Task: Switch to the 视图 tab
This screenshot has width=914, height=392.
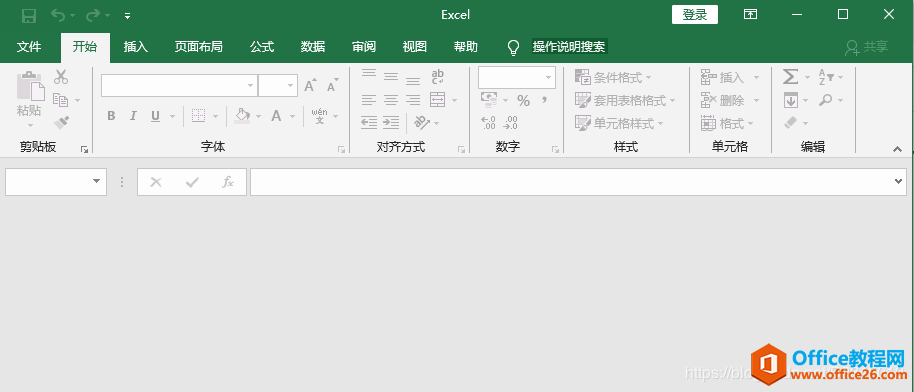Action: (x=415, y=47)
